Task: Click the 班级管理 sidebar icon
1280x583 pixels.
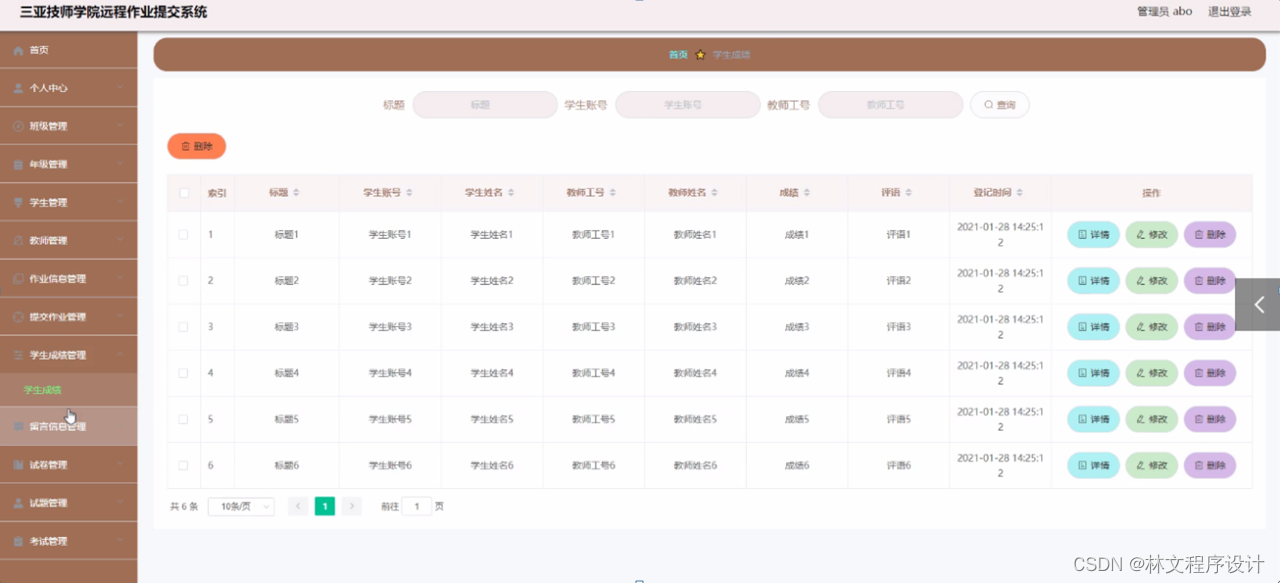Action: (x=17, y=125)
